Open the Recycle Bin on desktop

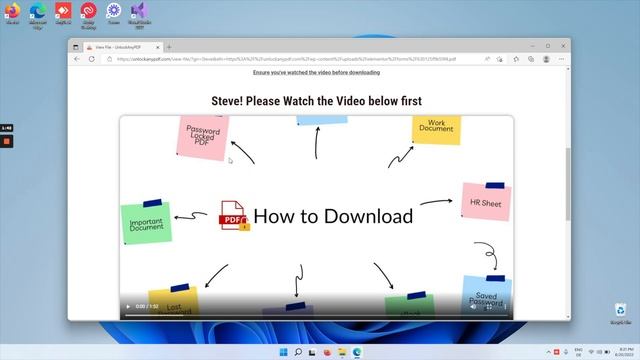(x=621, y=313)
